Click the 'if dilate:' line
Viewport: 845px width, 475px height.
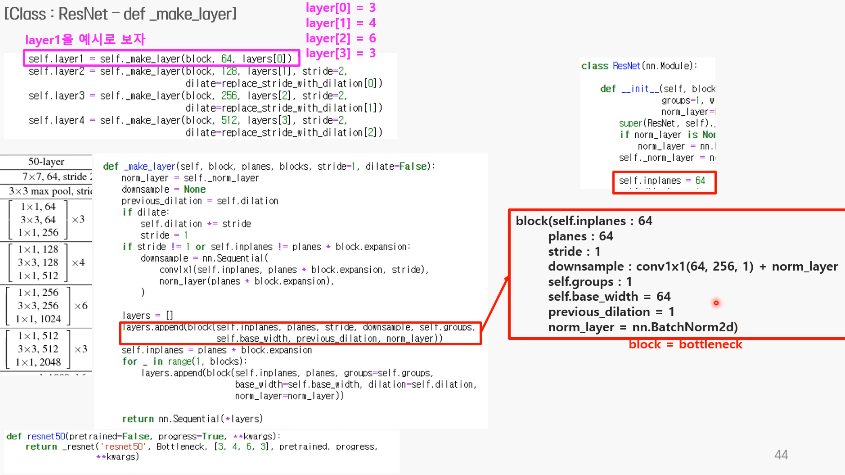[146, 212]
